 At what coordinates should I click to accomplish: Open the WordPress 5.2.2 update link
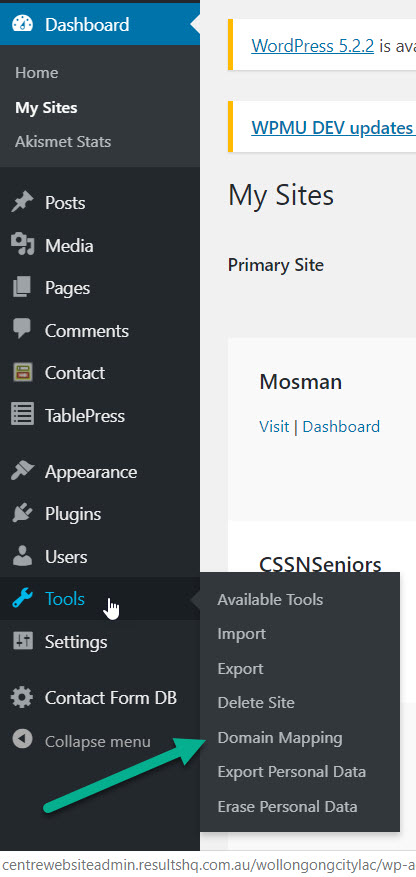pyautogui.click(x=312, y=45)
